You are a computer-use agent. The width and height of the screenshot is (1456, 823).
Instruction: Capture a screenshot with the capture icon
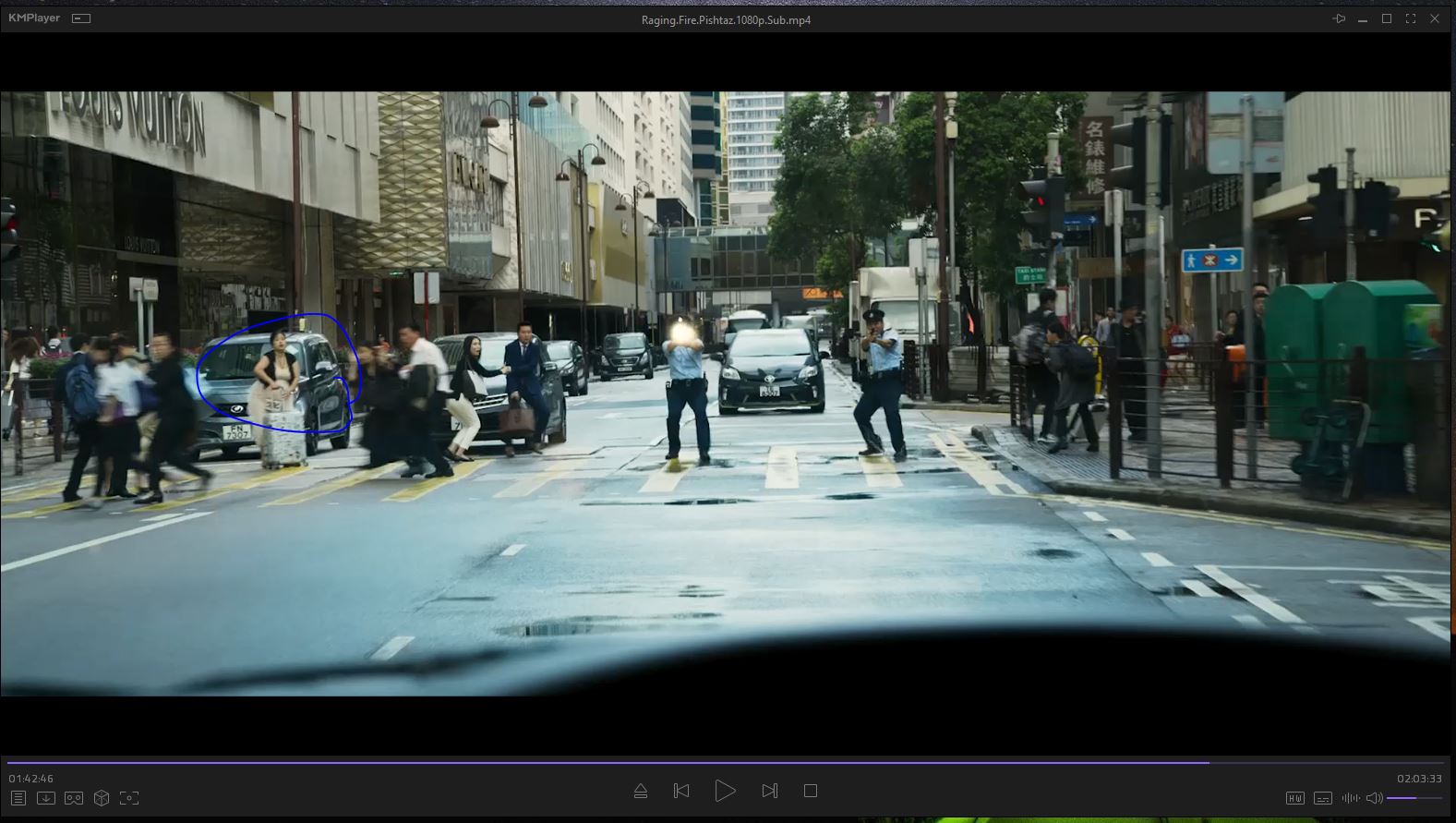(x=129, y=798)
